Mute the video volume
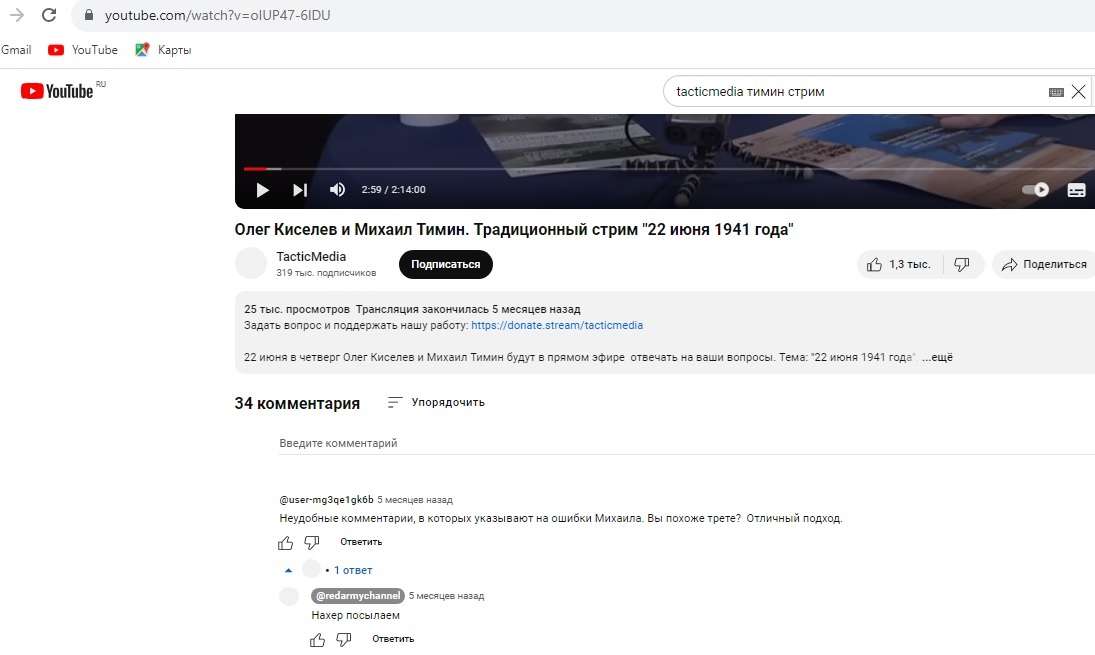This screenshot has height=655, width=1095. pos(337,189)
